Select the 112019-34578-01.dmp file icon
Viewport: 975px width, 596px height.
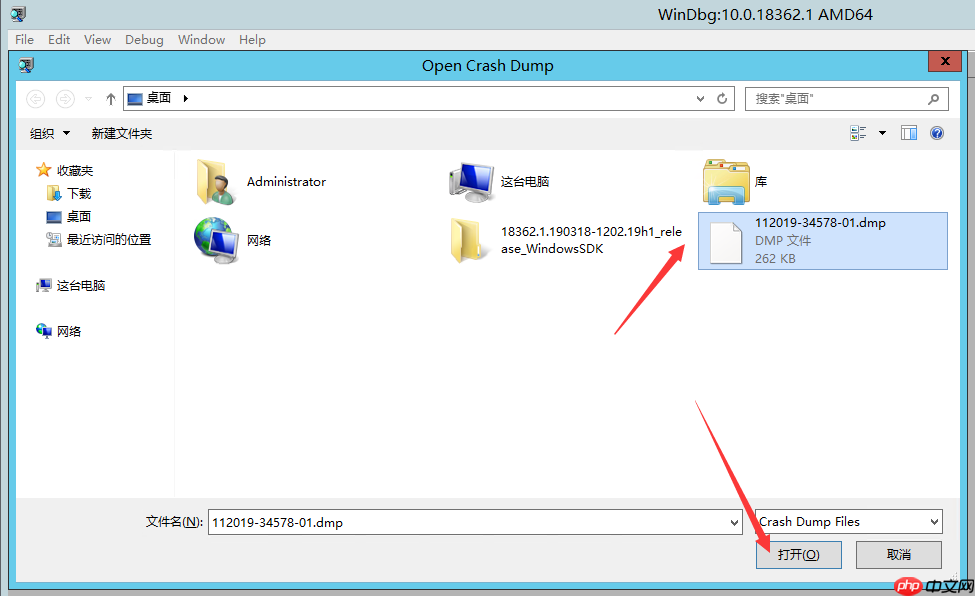(726, 243)
